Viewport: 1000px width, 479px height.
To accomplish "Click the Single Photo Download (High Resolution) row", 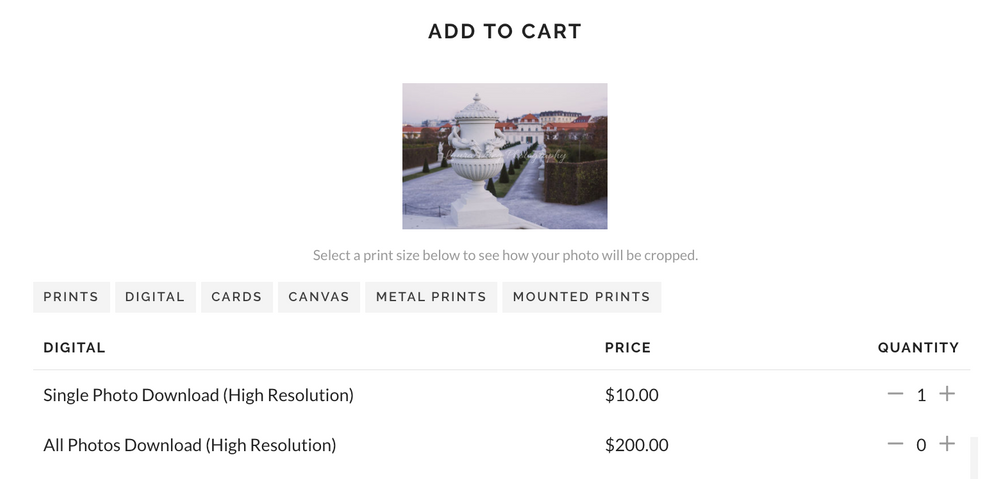I will [501, 395].
